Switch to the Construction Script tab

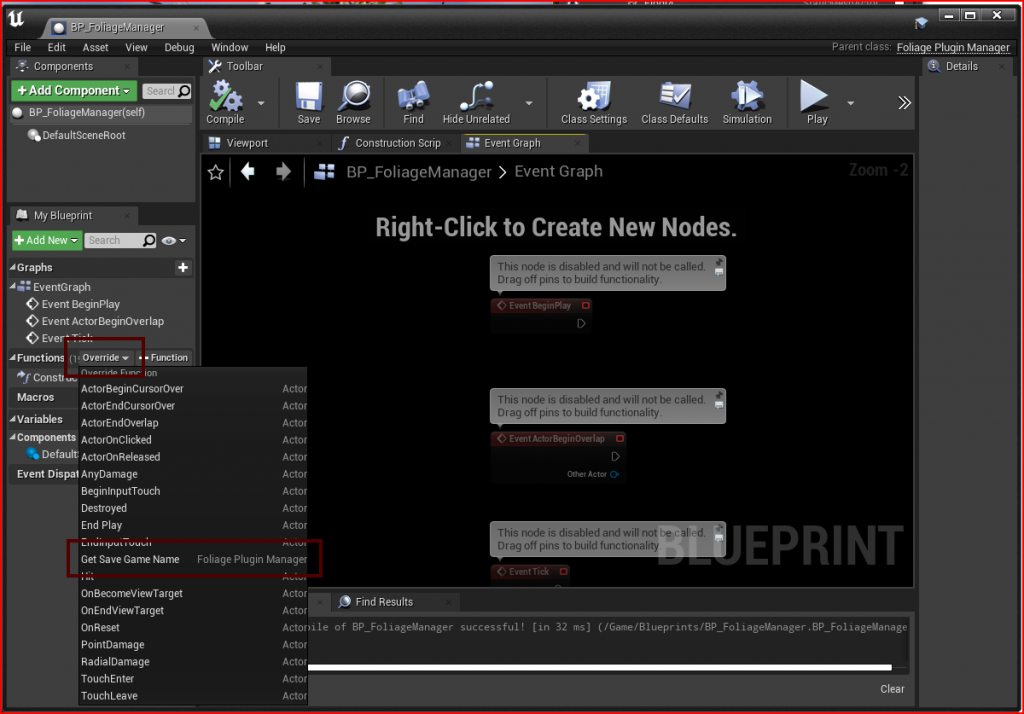pos(398,143)
